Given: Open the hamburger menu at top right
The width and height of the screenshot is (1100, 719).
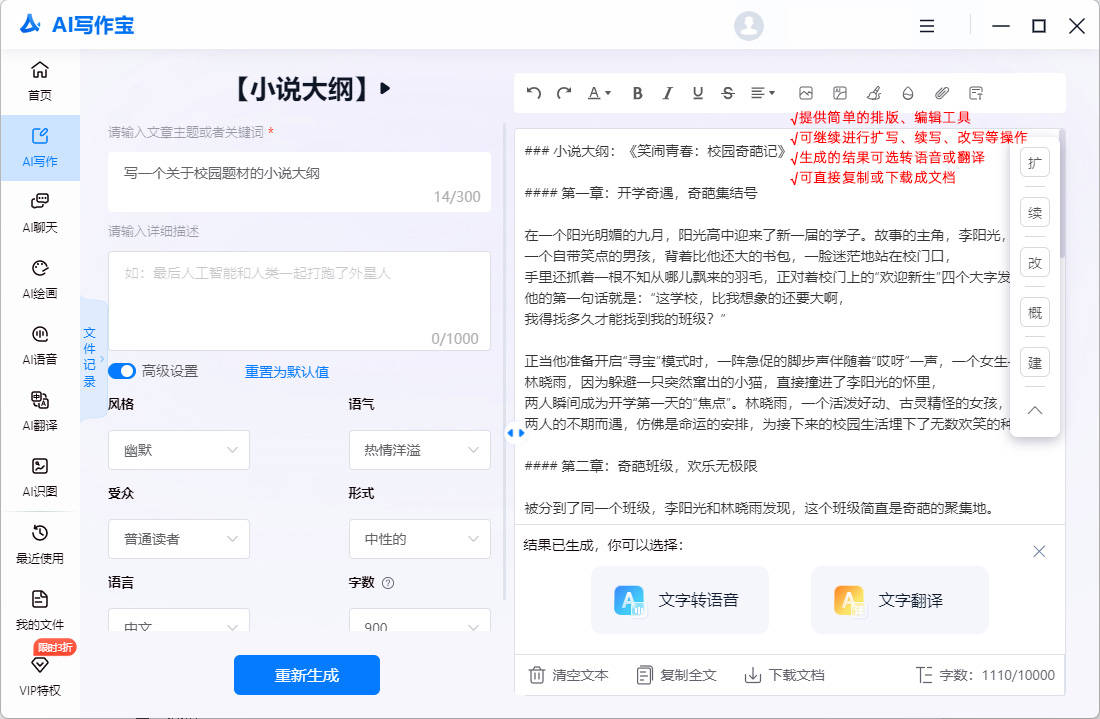Looking at the screenshot, I should coord(926,25).
